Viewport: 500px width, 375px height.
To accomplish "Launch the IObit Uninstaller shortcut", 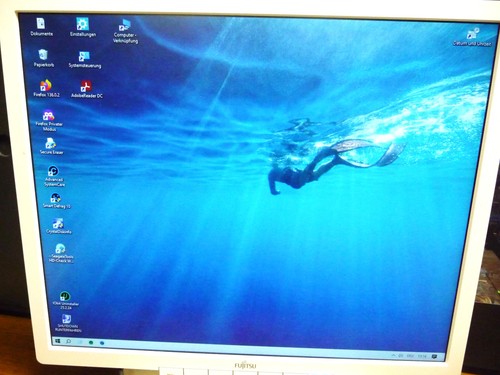I will [x=65, y=300].
